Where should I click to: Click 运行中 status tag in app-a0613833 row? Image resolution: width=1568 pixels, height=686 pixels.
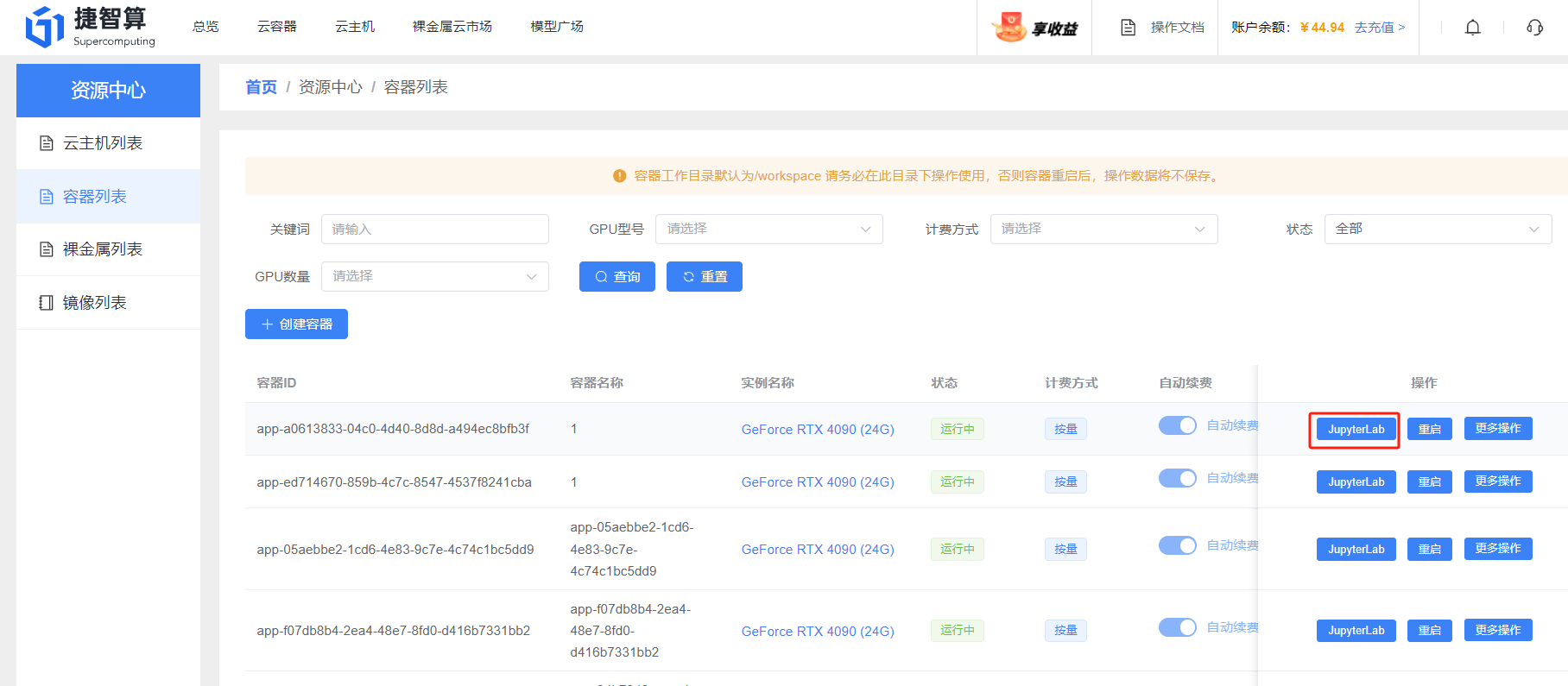[957, 429]
